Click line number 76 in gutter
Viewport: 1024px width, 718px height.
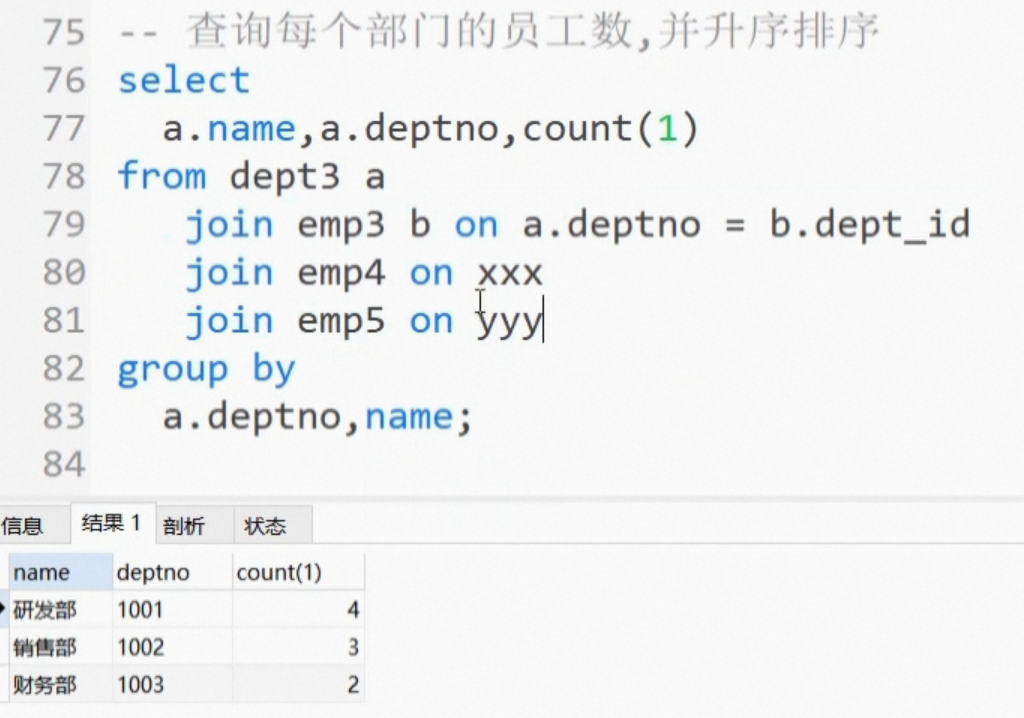[64, 80]
